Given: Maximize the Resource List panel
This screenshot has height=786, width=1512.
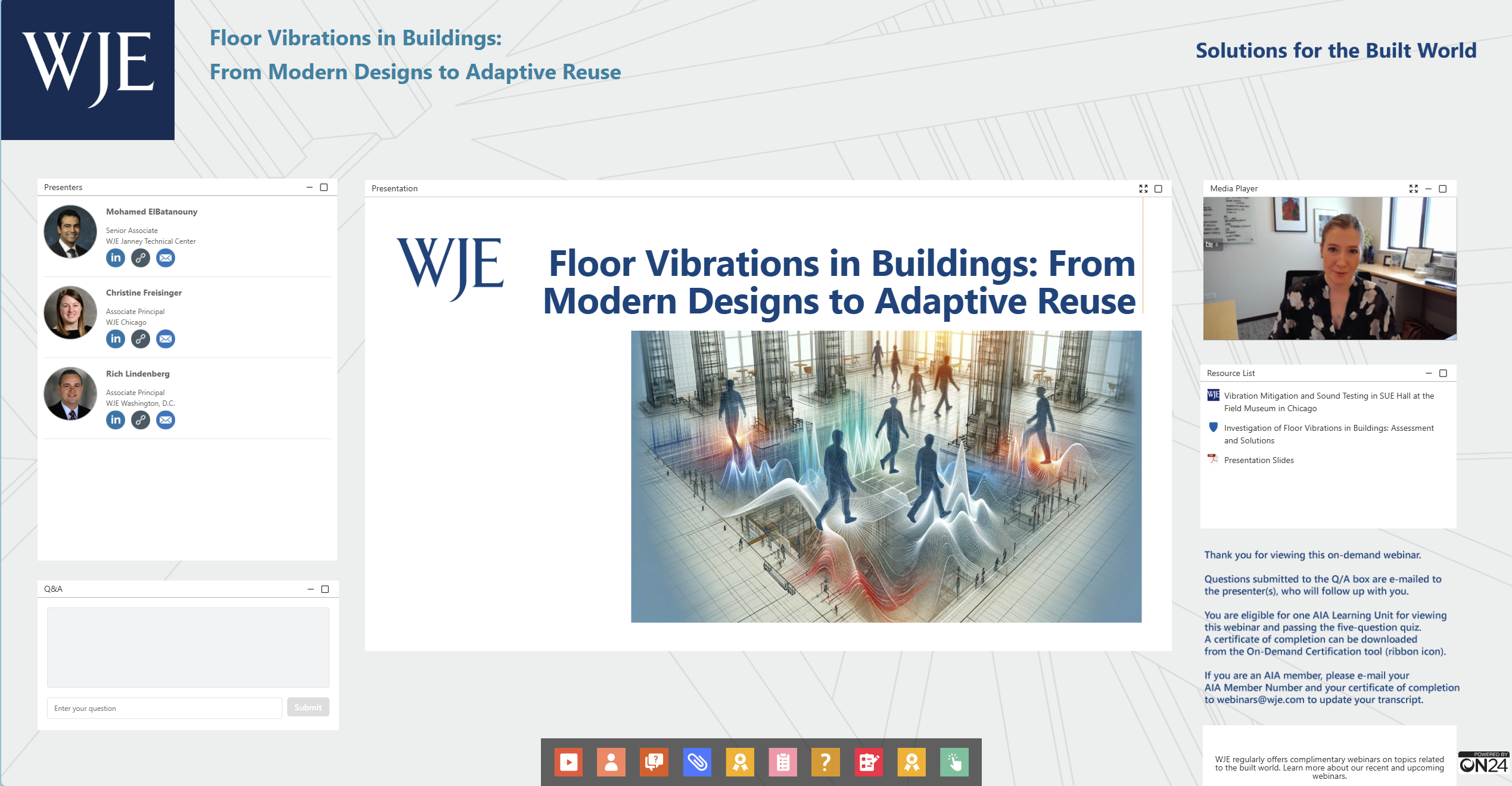Looking at the screenshot, I should click(1443, 373).
